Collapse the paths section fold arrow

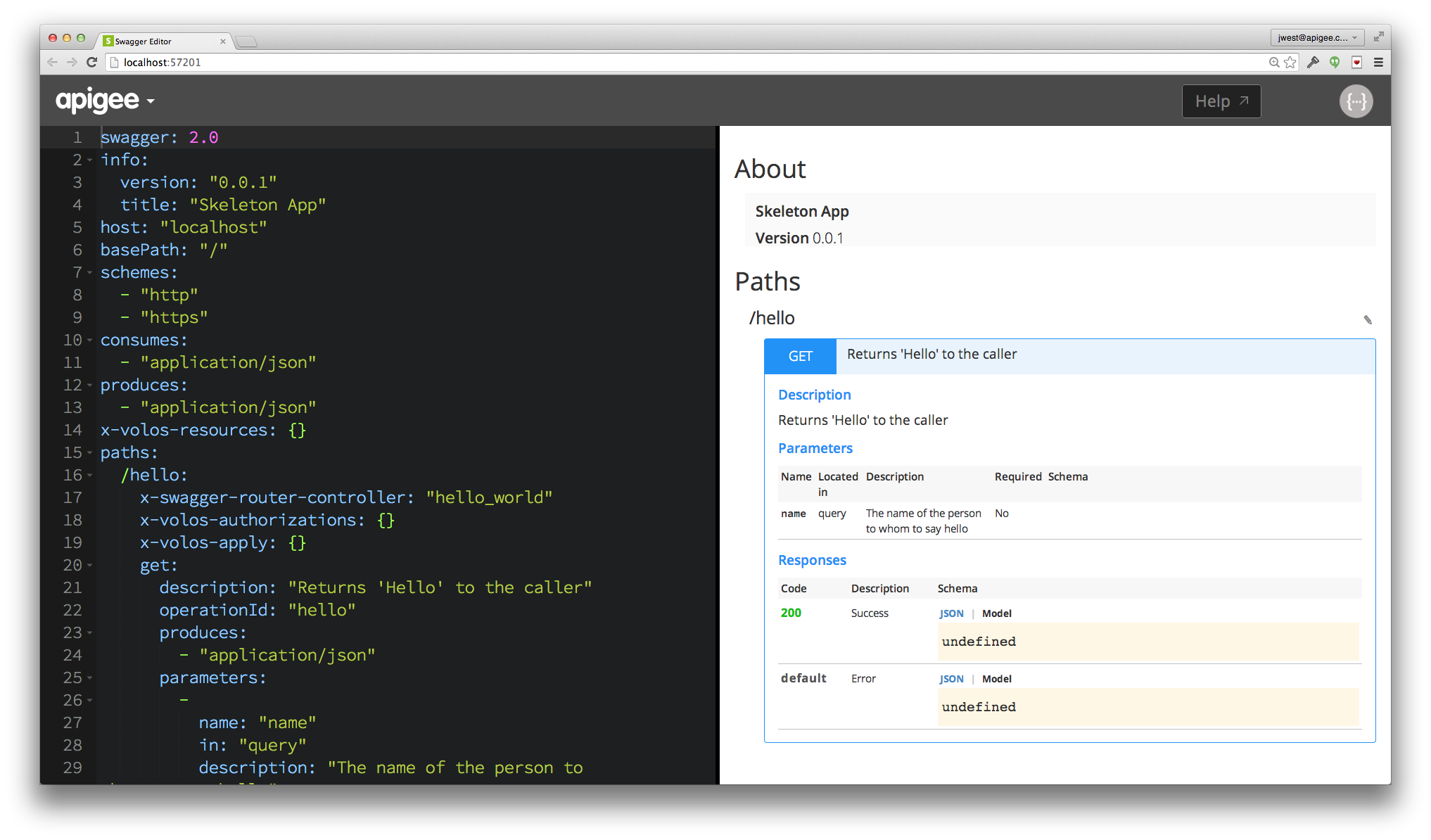[90, 453]
